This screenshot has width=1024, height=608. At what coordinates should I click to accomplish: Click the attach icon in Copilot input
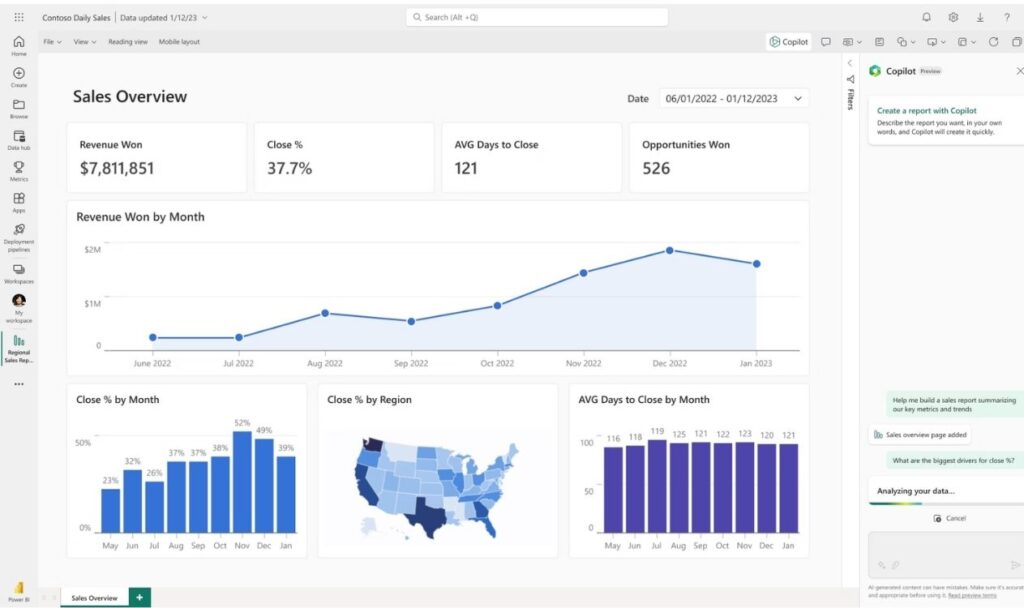tap(895, 565)
